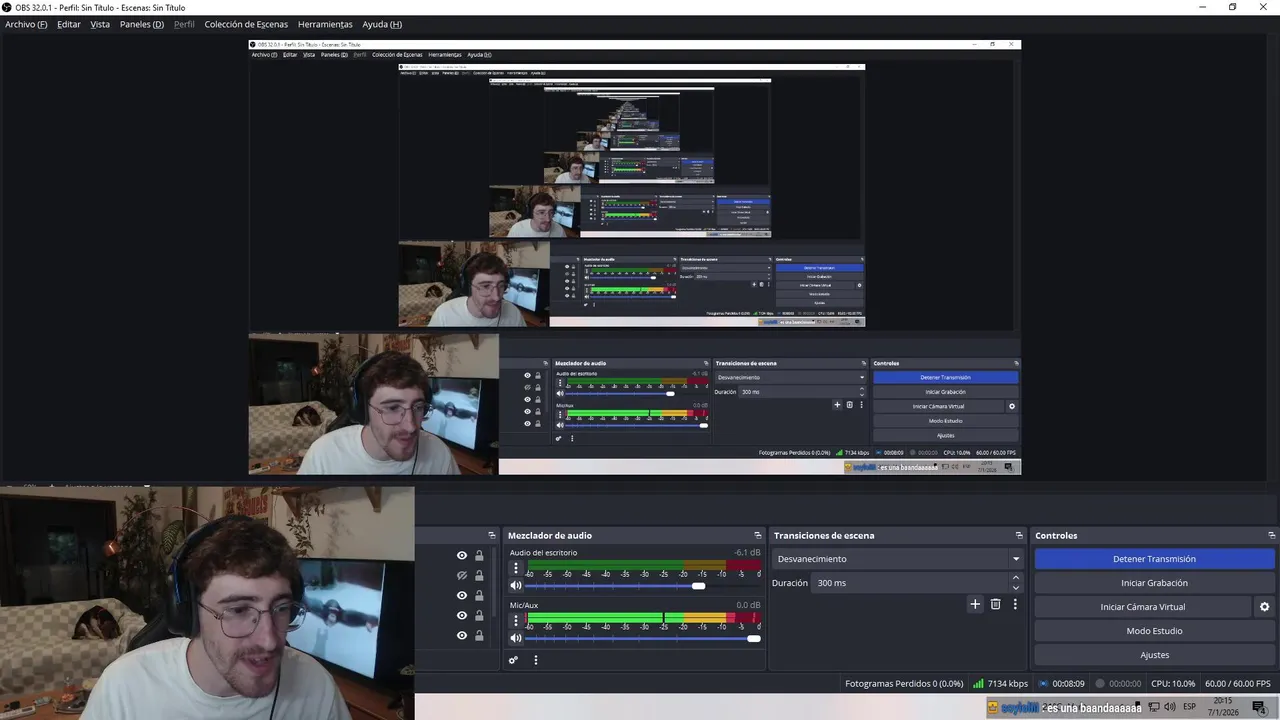Open audio mixer panel menu dots
The width and height of the screenshot is (1280, 720).
pyautogui.click(x=535, y=660)
